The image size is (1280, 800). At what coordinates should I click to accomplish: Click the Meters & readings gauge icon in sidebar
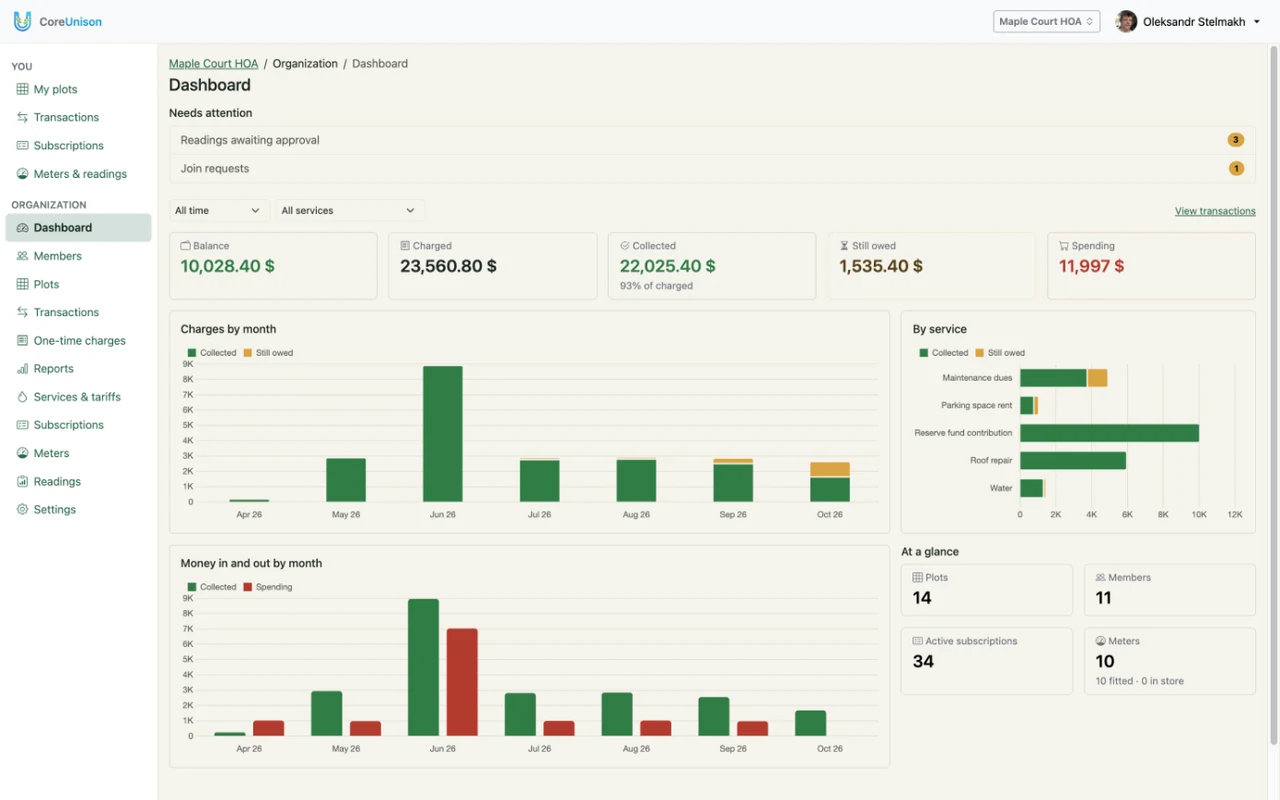click(x=23, y=174)
